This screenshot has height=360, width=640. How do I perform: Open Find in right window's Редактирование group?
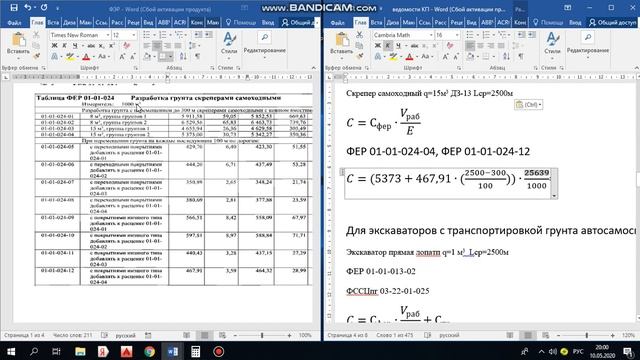click(x=588, y=38)
